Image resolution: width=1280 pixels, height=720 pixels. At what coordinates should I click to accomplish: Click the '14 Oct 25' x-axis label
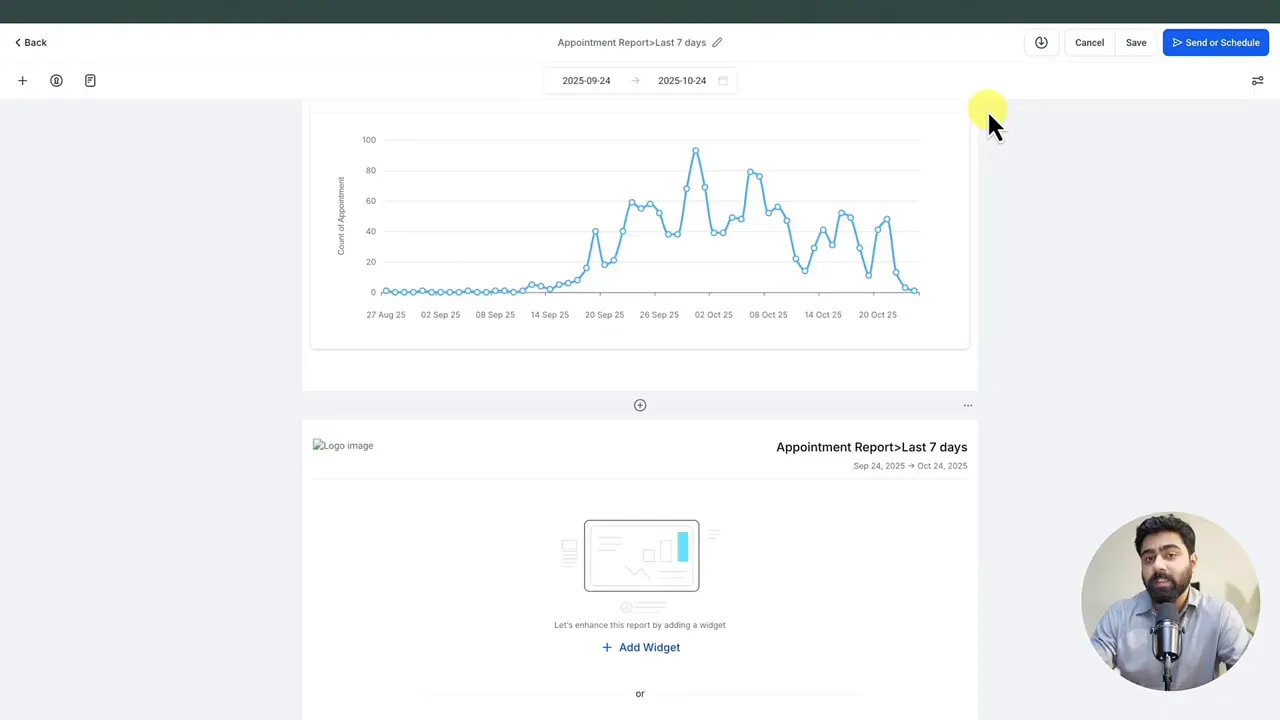[x=823, y=315]
